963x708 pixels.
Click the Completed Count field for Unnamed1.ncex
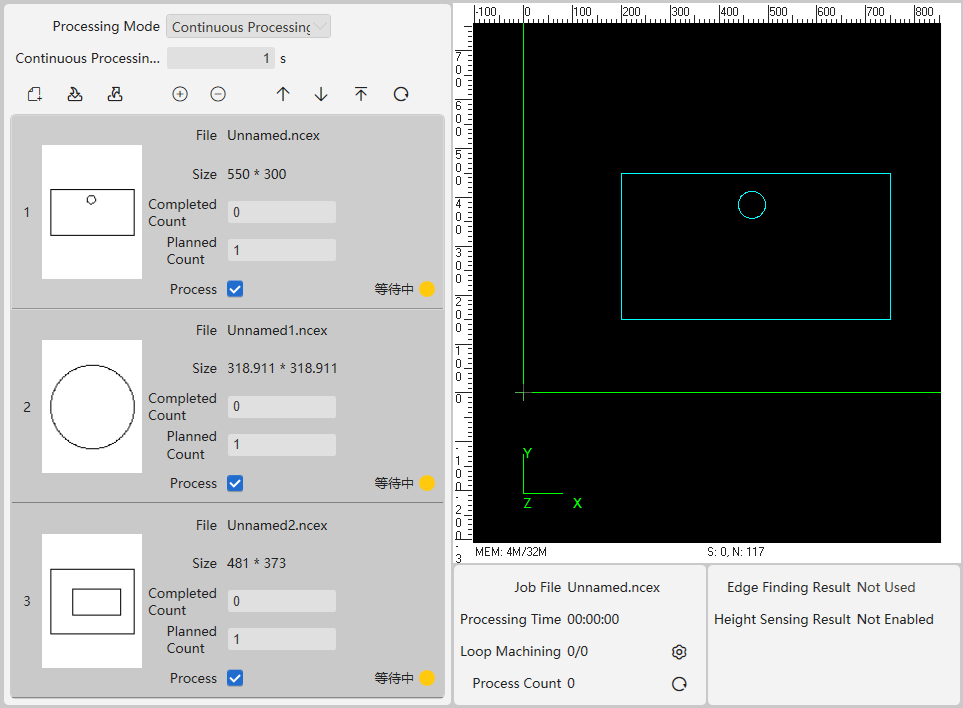(282, 407)
